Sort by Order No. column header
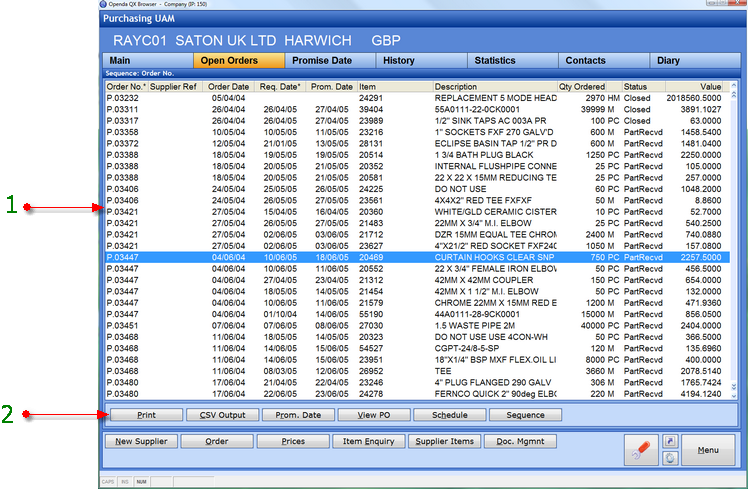 pos(126,87)
